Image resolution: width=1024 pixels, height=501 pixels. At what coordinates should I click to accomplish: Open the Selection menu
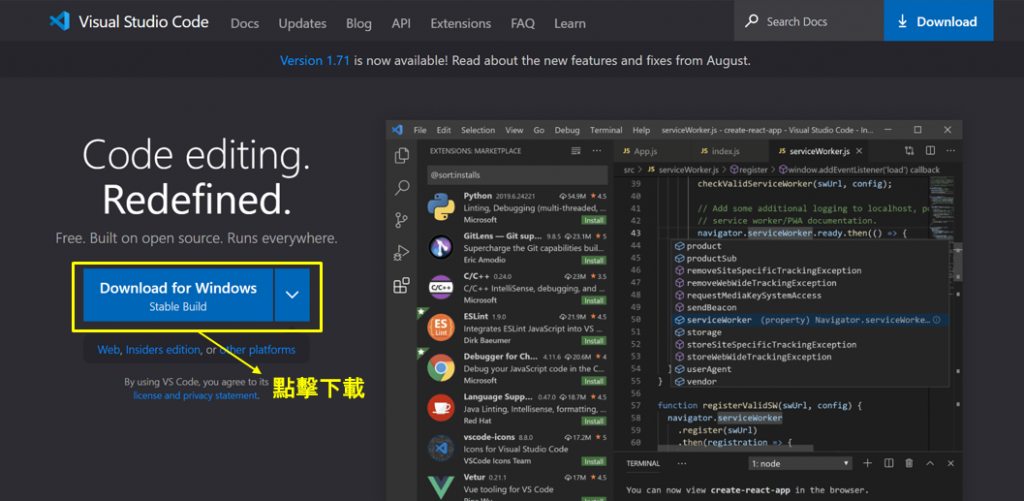(x=478, y=130)
